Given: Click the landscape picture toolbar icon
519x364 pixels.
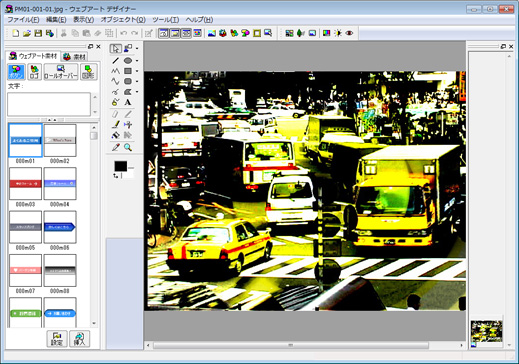Looking at the screenshot, I should tap(212, 33).
